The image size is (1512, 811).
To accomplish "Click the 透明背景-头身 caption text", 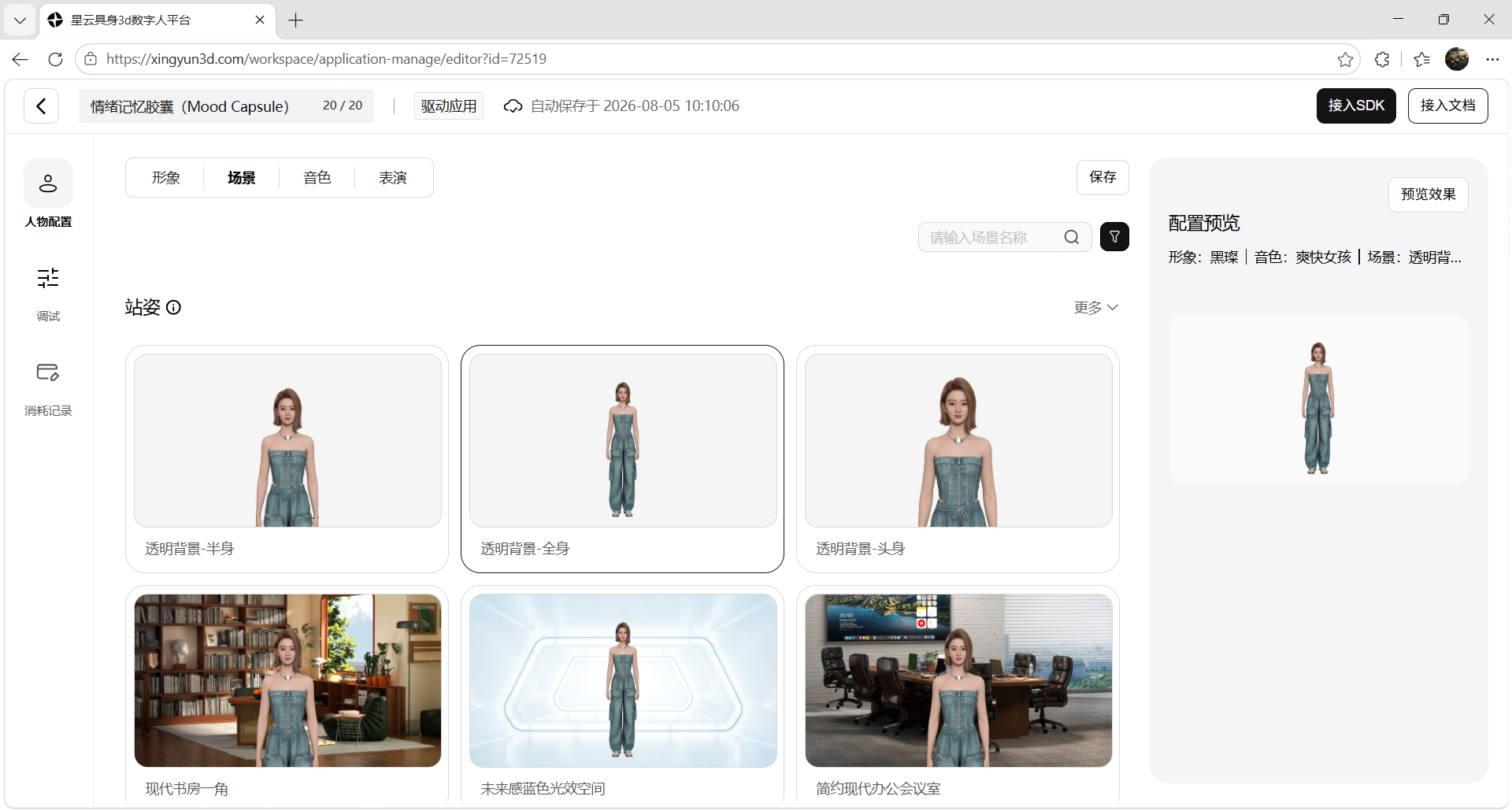I will 861,549.
